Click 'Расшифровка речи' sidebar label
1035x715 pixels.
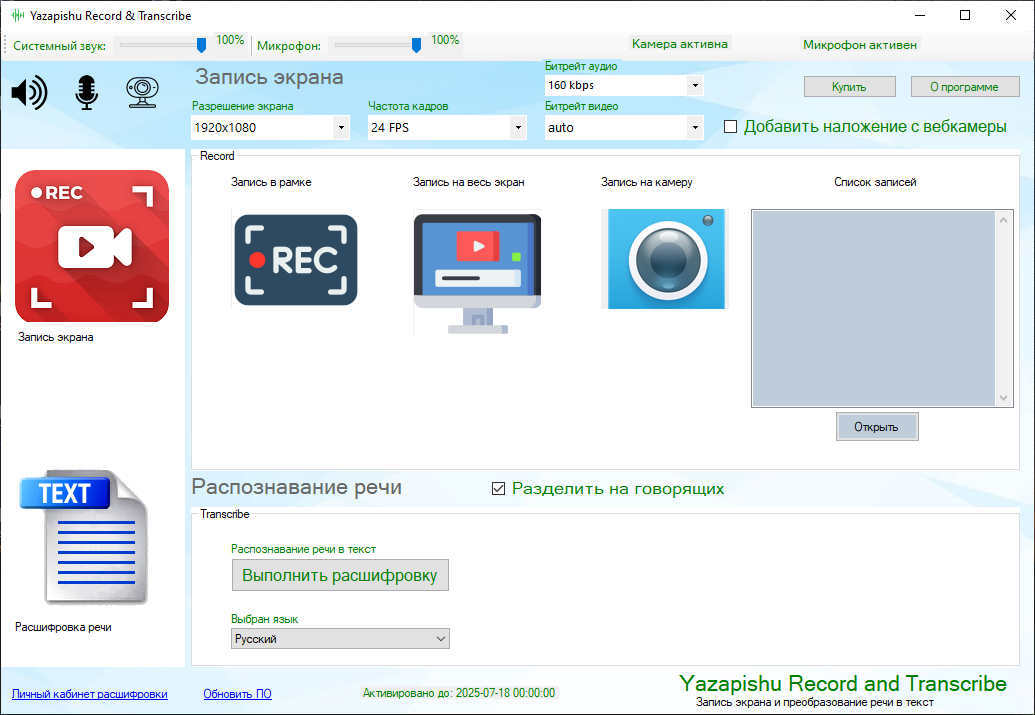[63, 627]
